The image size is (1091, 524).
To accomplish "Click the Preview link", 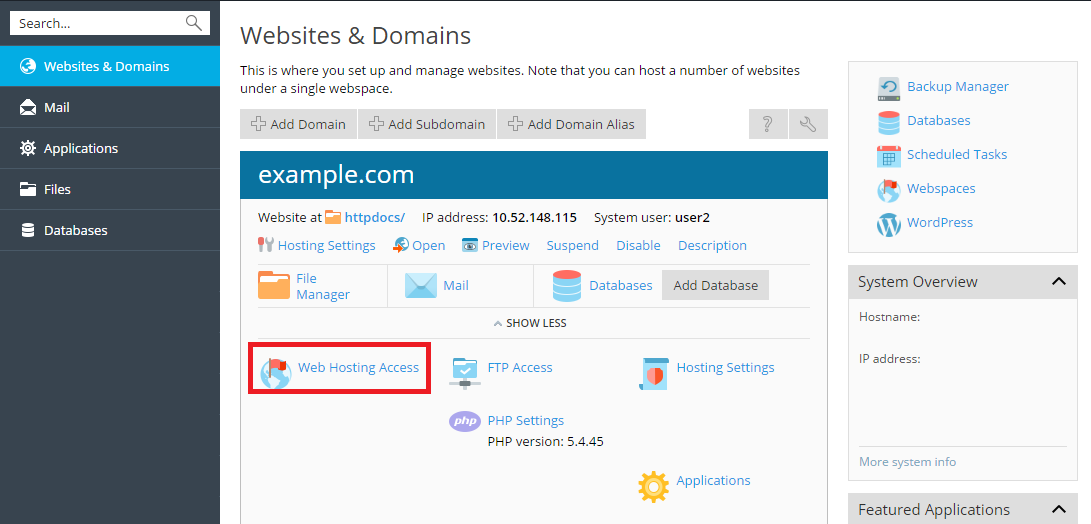I will pyautogui.click(x=506, y=246).
